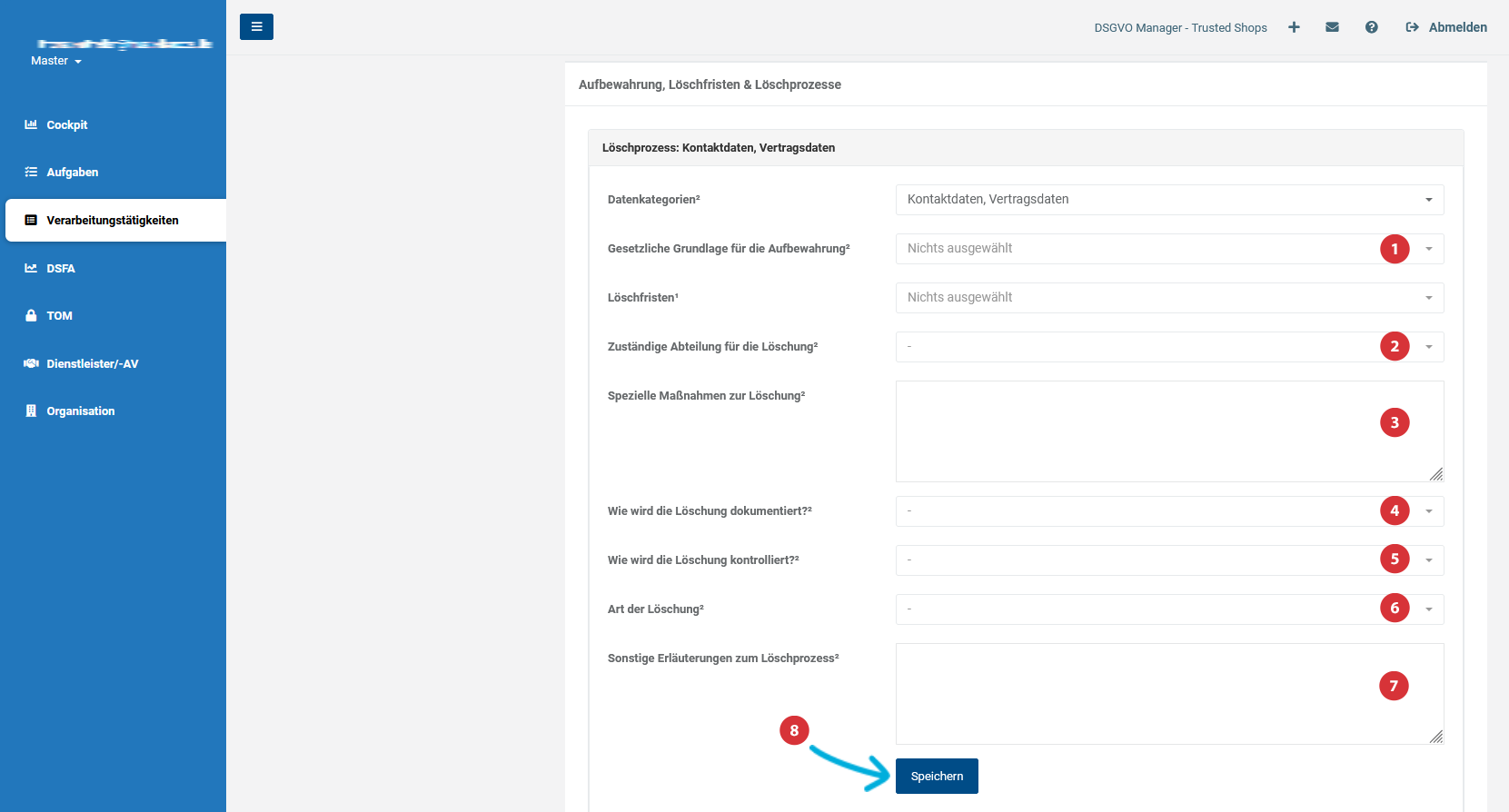Open the envelope messages icon
The image size is (1509, 812).
(1332, 27)
